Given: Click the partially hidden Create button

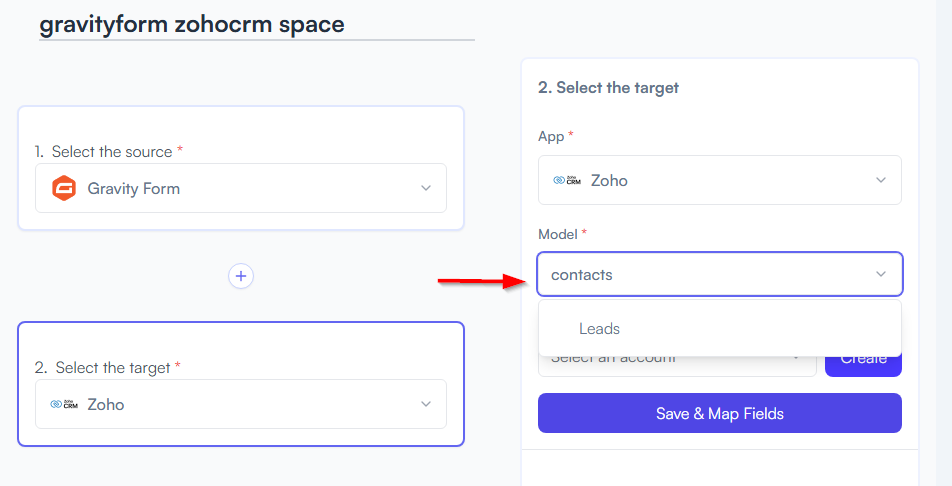Looking at the screenshot, I should click(x=863, y=364).
